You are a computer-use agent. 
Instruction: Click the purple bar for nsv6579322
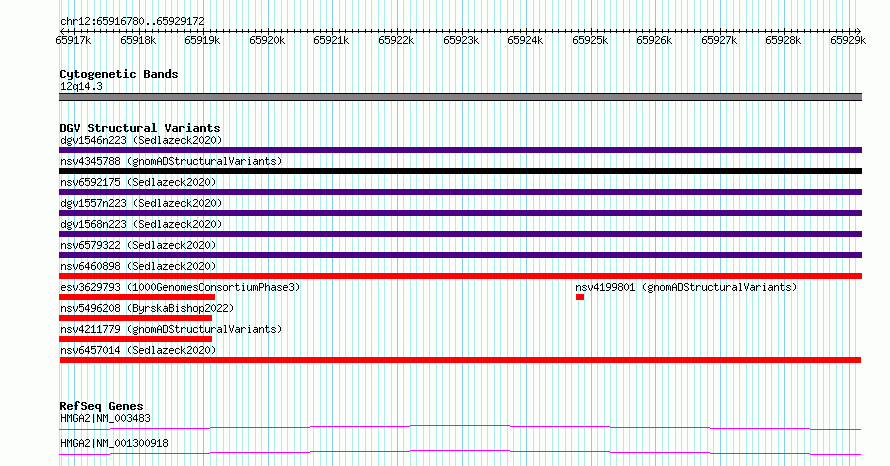460,255
